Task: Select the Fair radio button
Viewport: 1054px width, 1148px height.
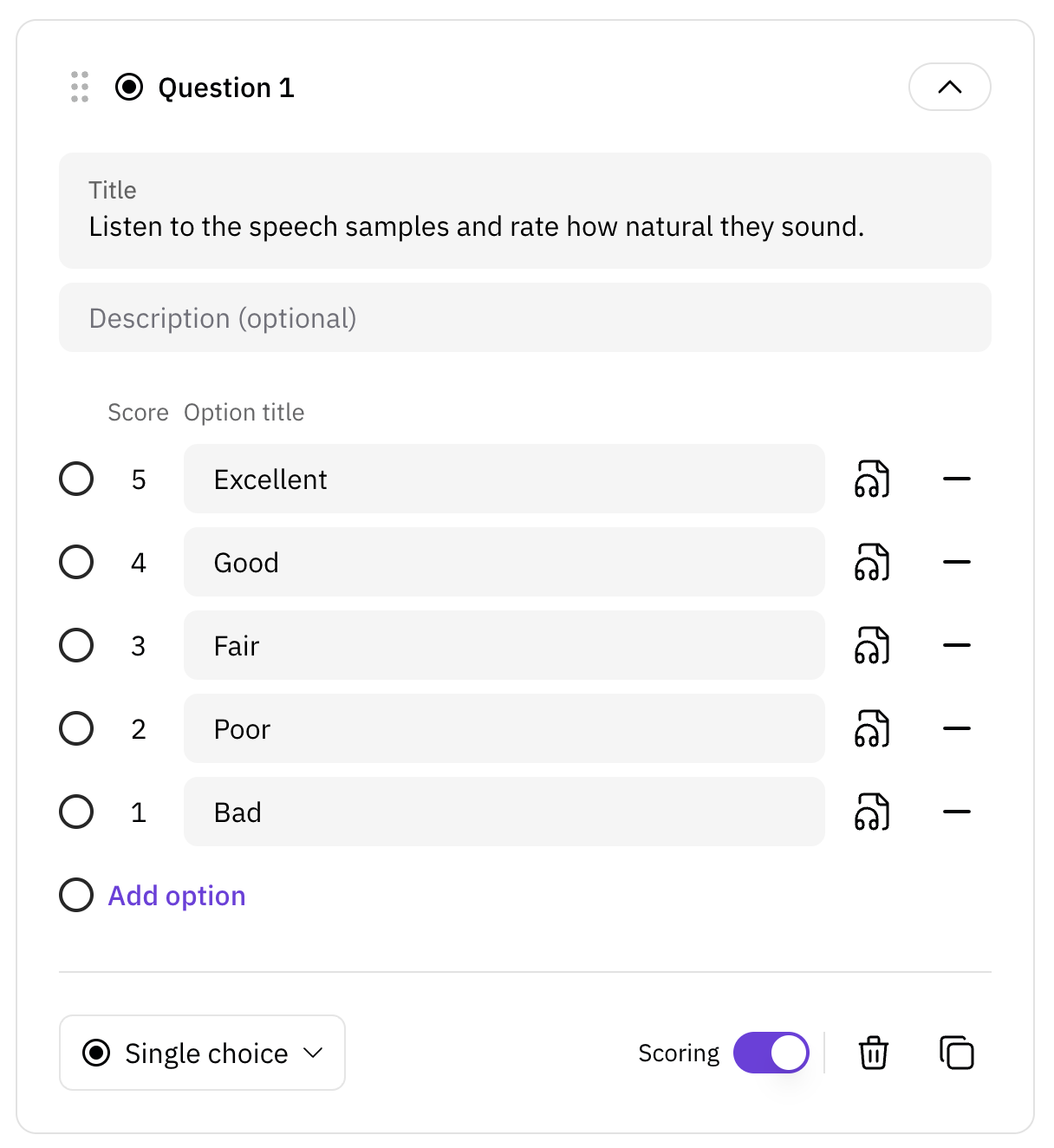Action: pos(76,645)
